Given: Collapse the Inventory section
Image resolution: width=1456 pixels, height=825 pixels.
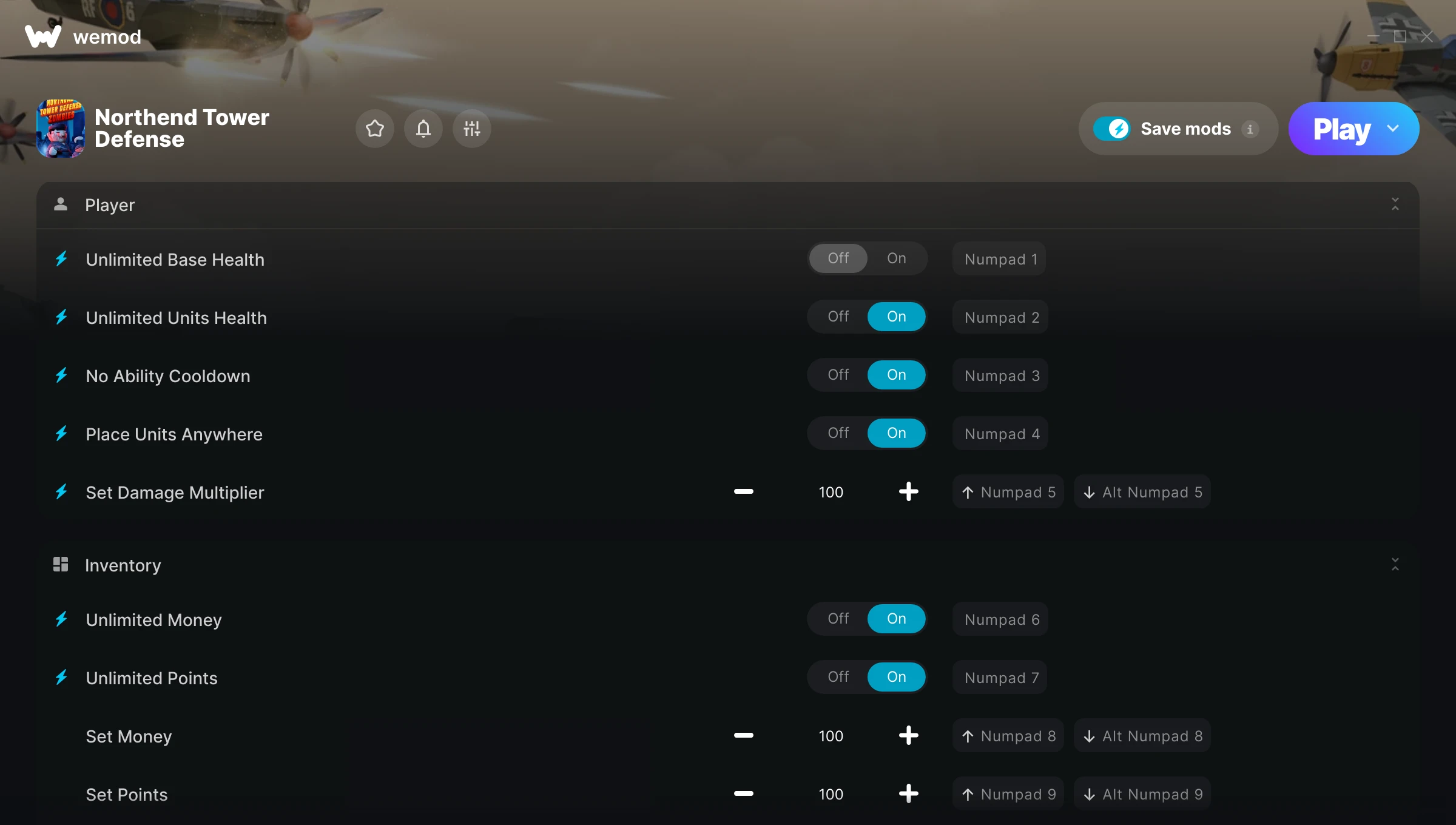Looking at the screenshot, I should tap(1395, 565).
